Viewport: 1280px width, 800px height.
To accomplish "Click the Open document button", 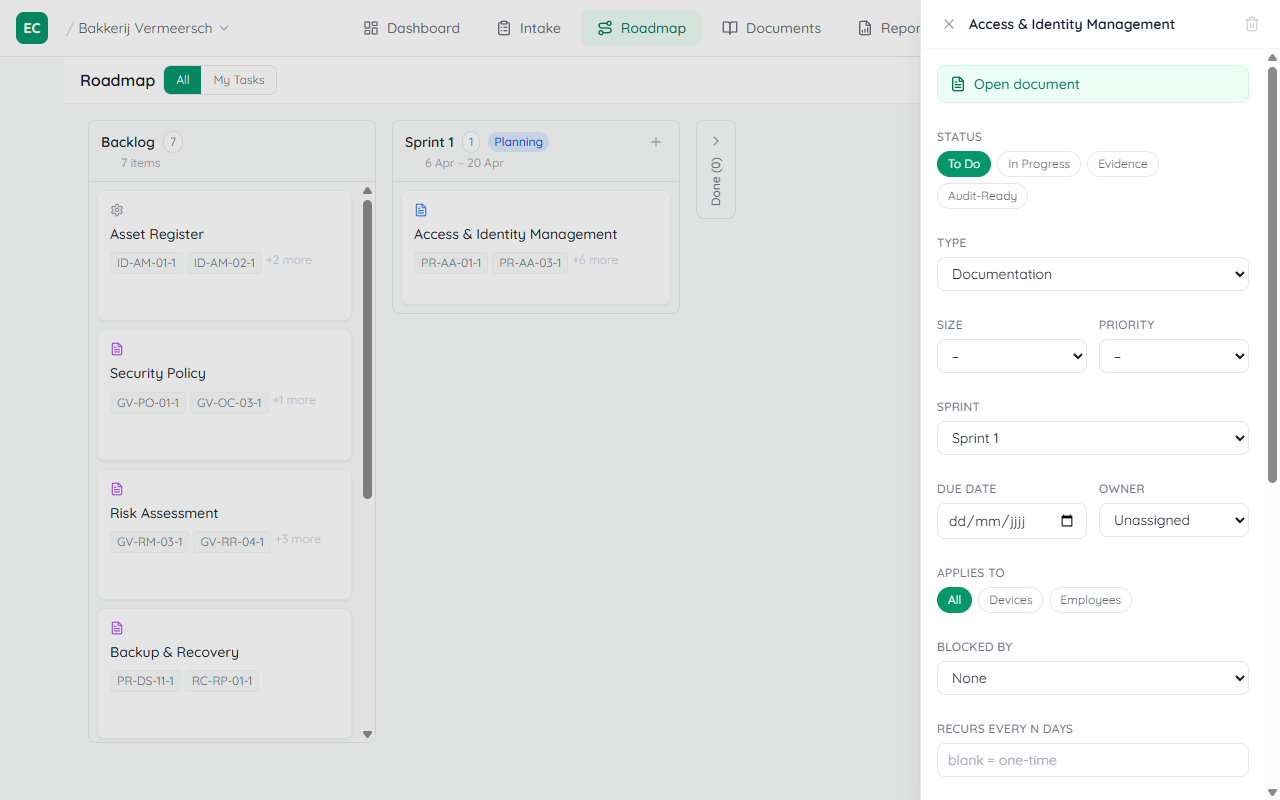I will [1092, 84].
